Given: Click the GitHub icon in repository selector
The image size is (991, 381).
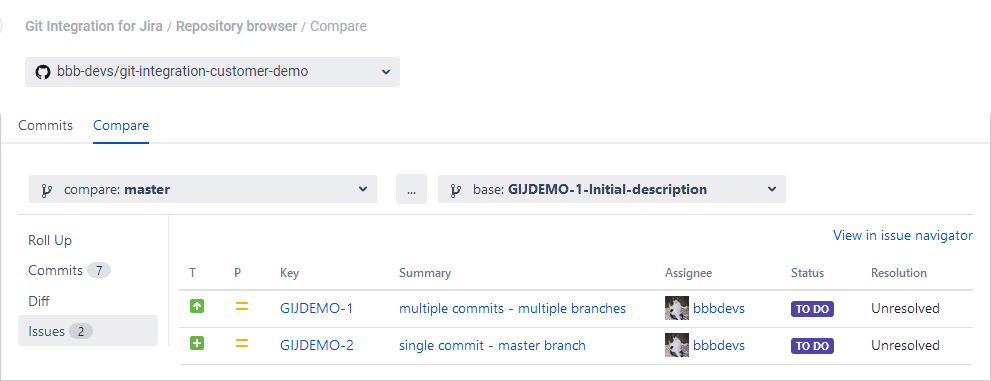Looking at the screenshot, I should [x=42, y=72].
